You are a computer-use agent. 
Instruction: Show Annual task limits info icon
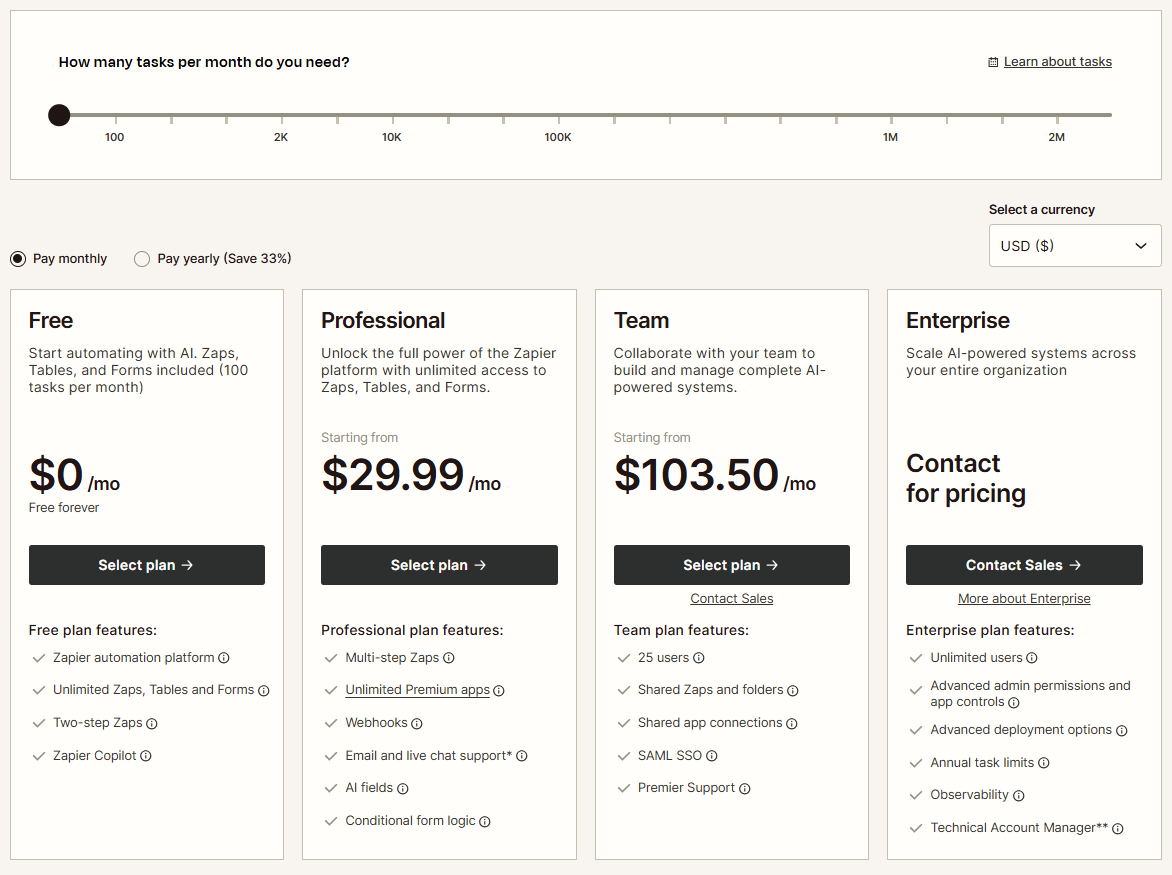point(1044,763)
